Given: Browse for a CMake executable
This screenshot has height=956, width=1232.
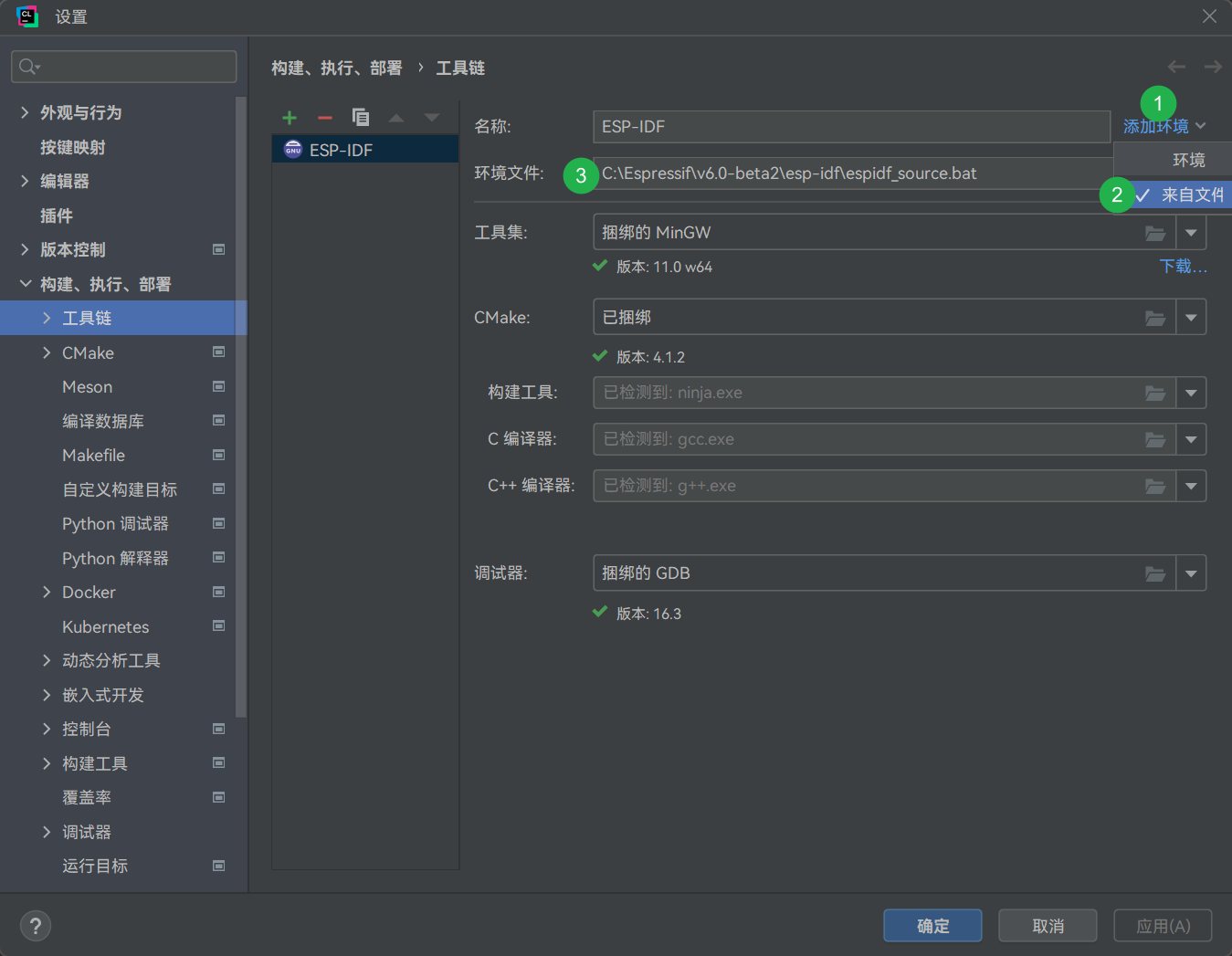Looking at the screenshot, I should (1155, 318).
